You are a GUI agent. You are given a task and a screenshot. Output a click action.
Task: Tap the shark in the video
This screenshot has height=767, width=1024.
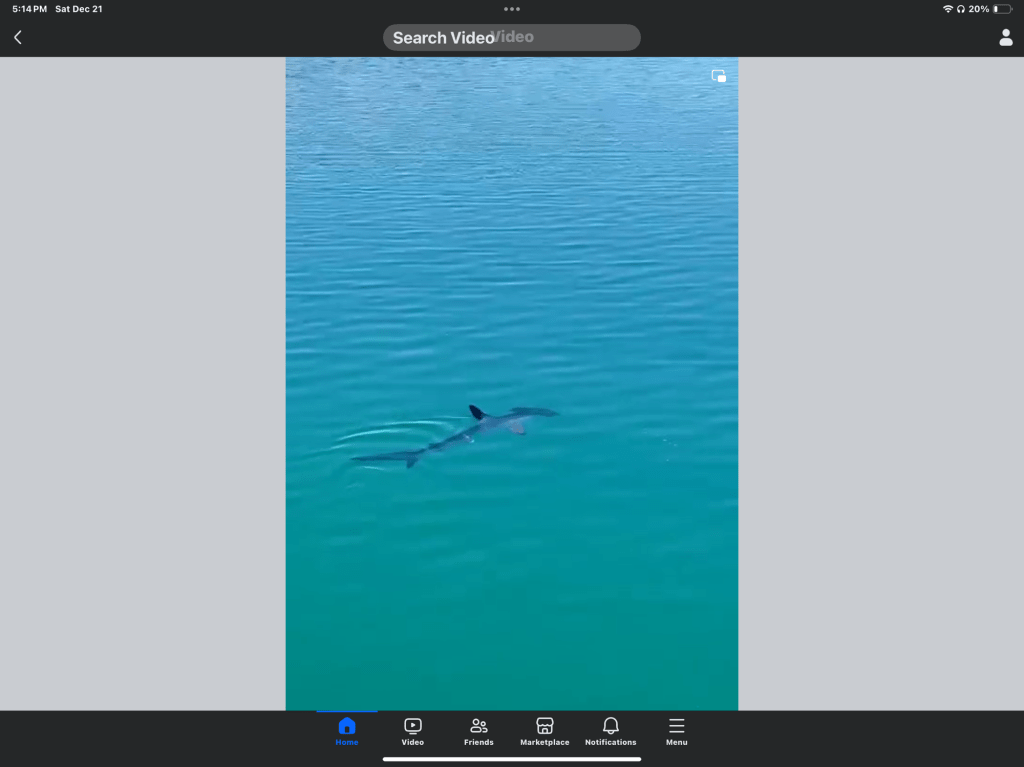point(470,432)
